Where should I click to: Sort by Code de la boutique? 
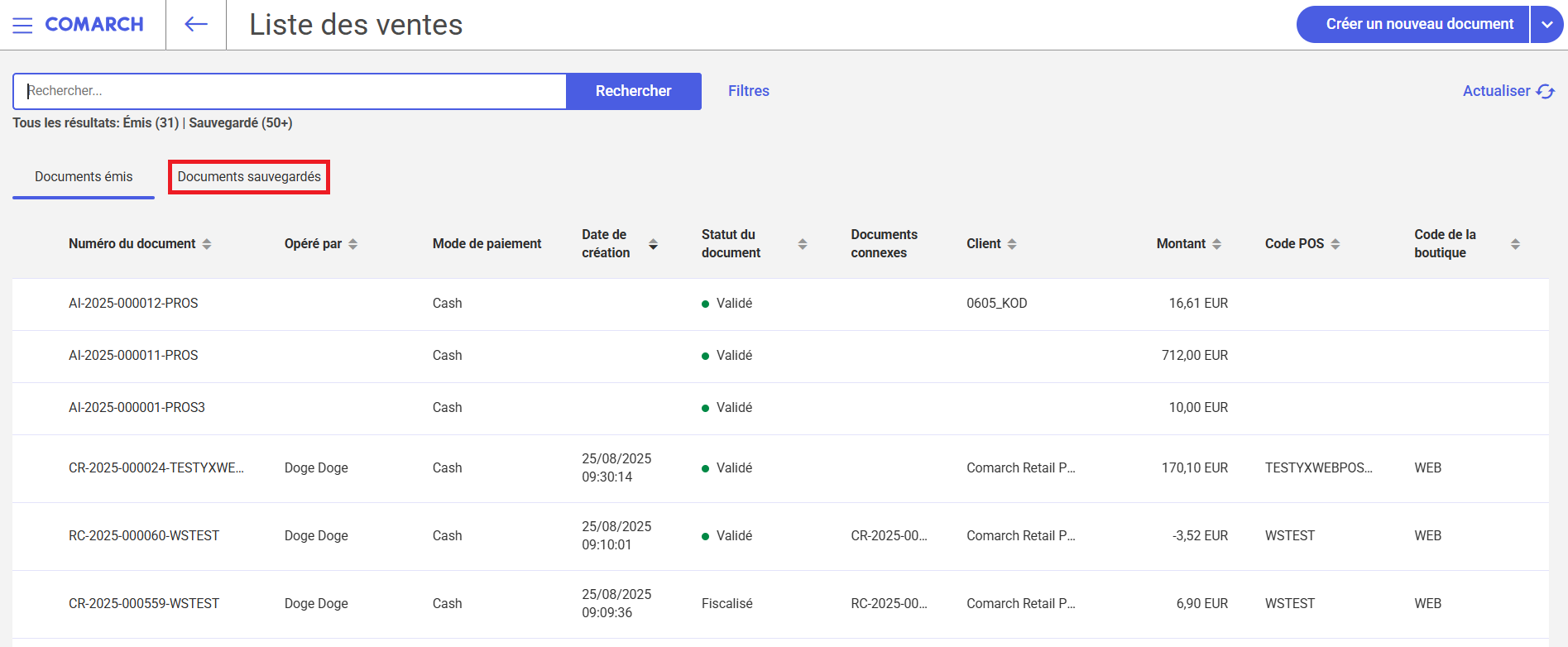[1515, 244]
